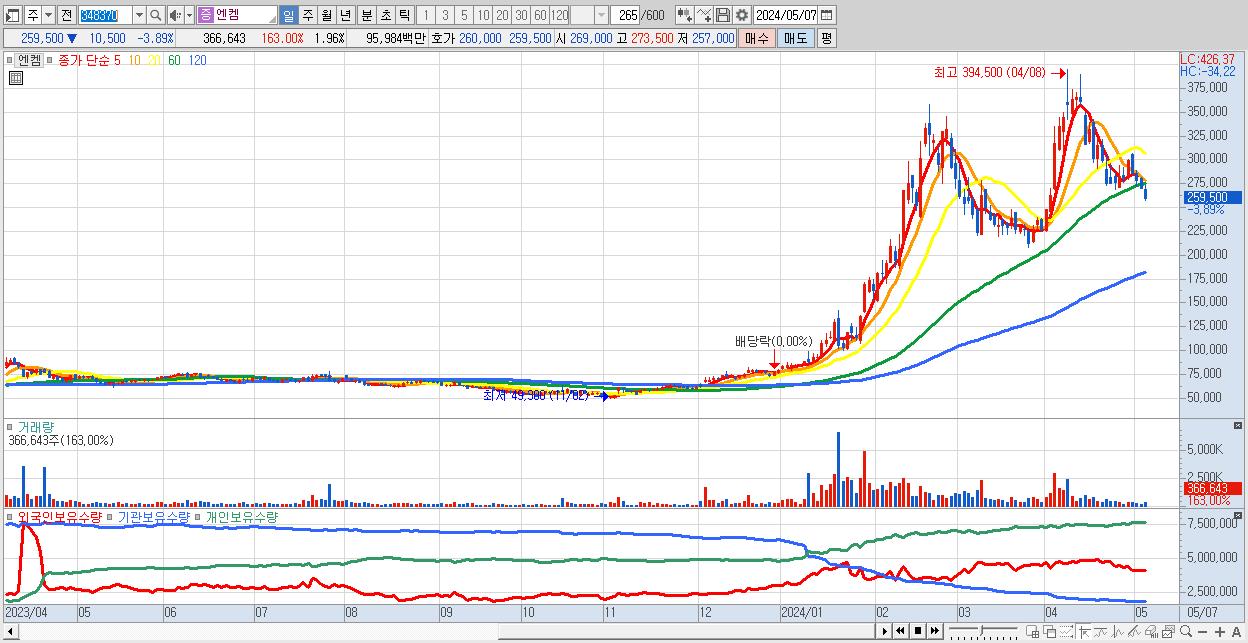Select interval 3 button
The height and width of the screenshot is (643, 1248).
click(x=445, y=15)
